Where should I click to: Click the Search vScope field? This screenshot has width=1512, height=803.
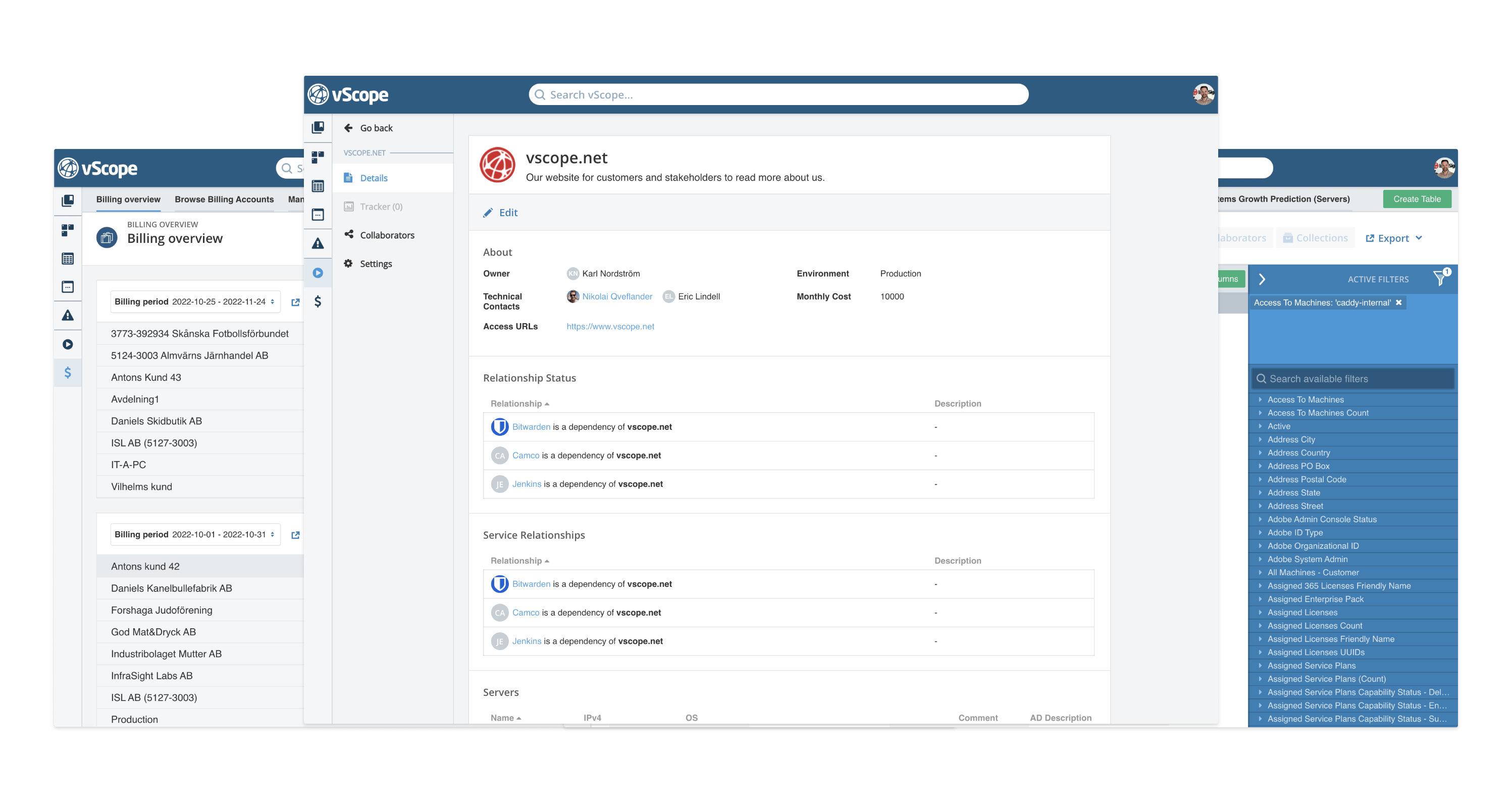(778, 94)
